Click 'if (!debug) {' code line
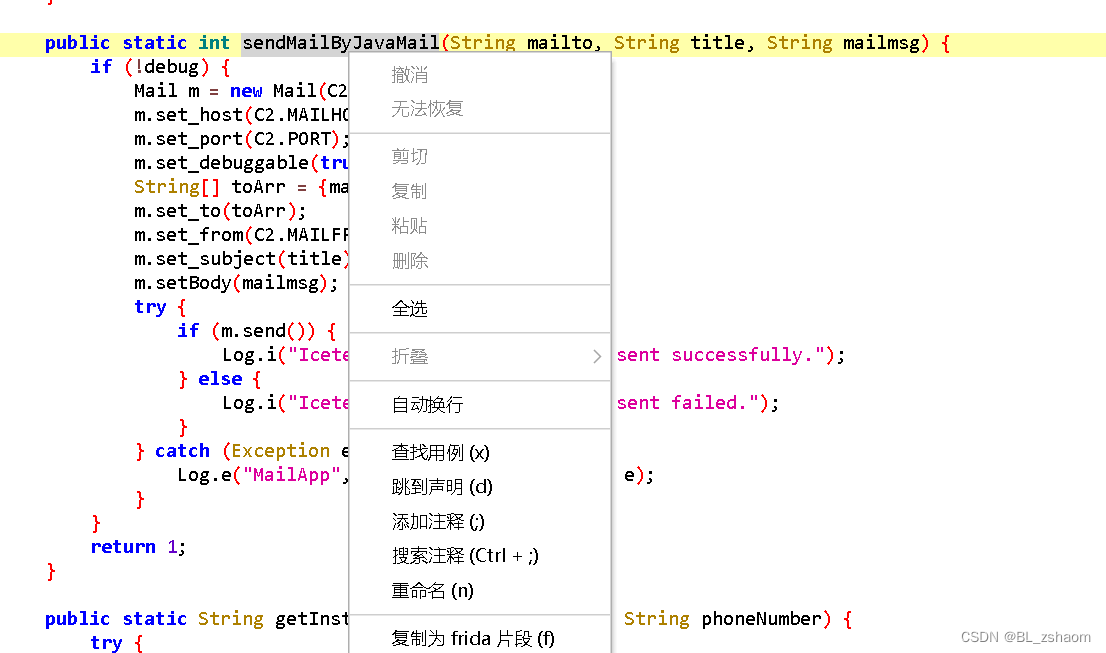 click(x=160, y=67)
